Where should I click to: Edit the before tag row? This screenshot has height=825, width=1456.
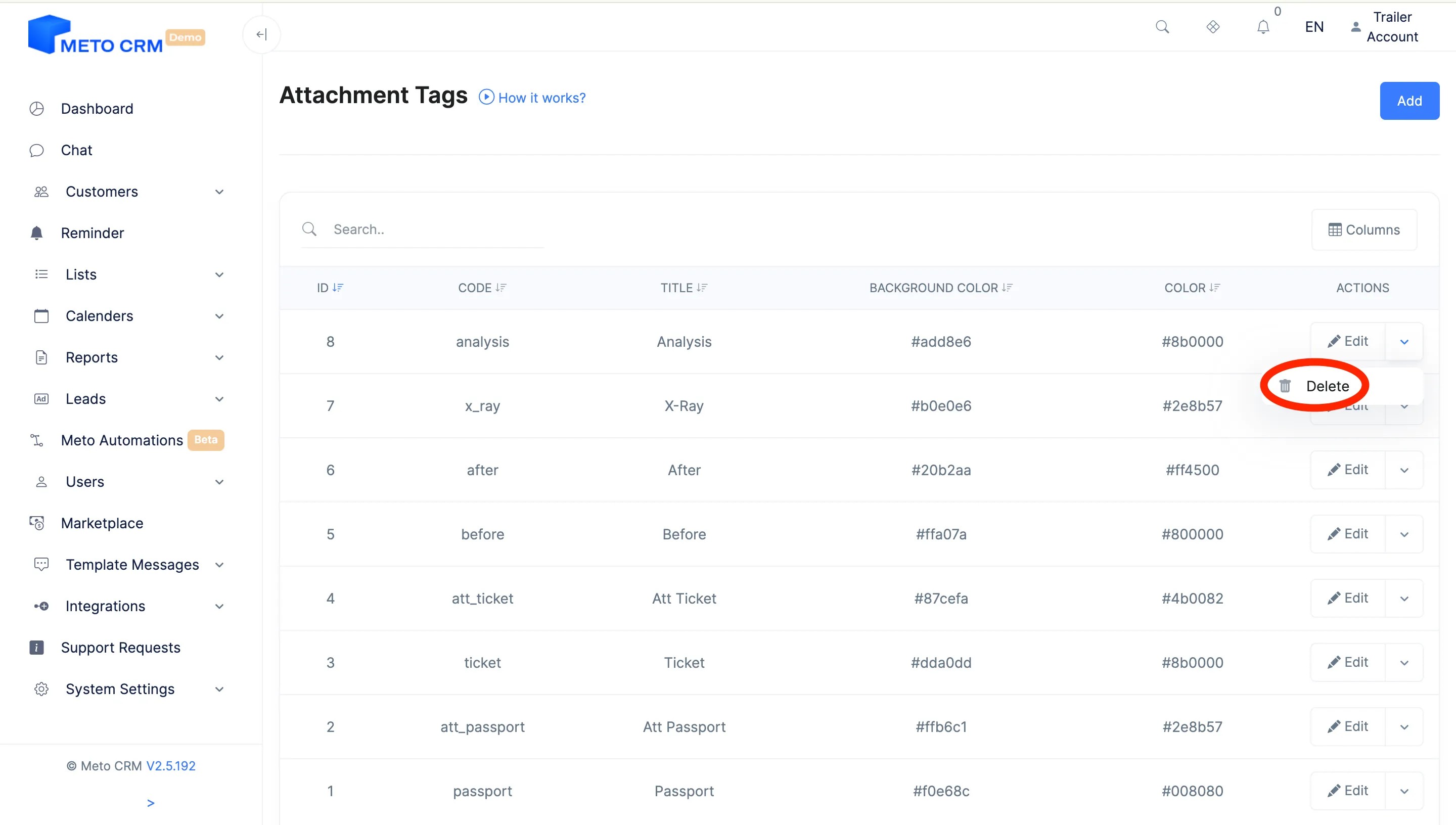pyautogui.click(x=1347, y=534)
